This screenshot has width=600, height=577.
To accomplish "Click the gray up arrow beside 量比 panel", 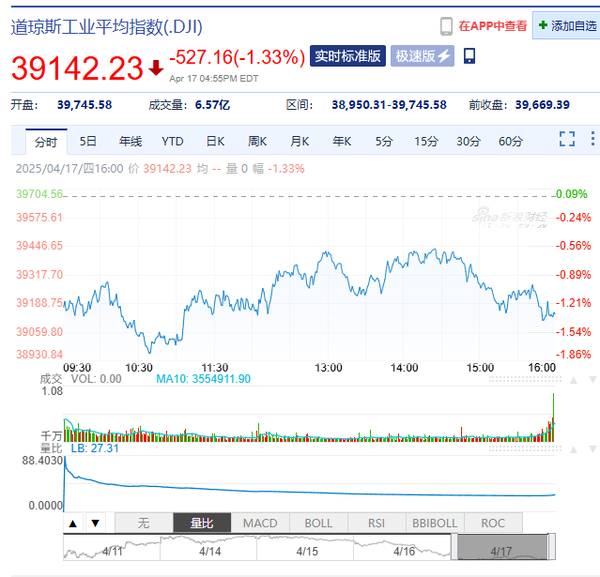I will 573,449.
